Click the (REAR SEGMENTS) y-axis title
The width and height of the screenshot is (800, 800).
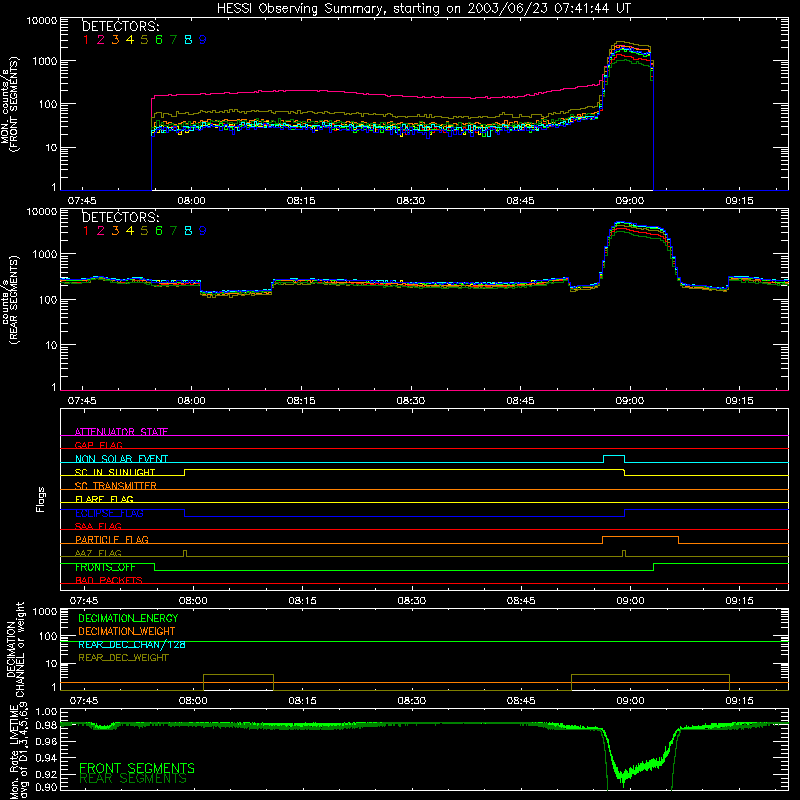point(14,299)
